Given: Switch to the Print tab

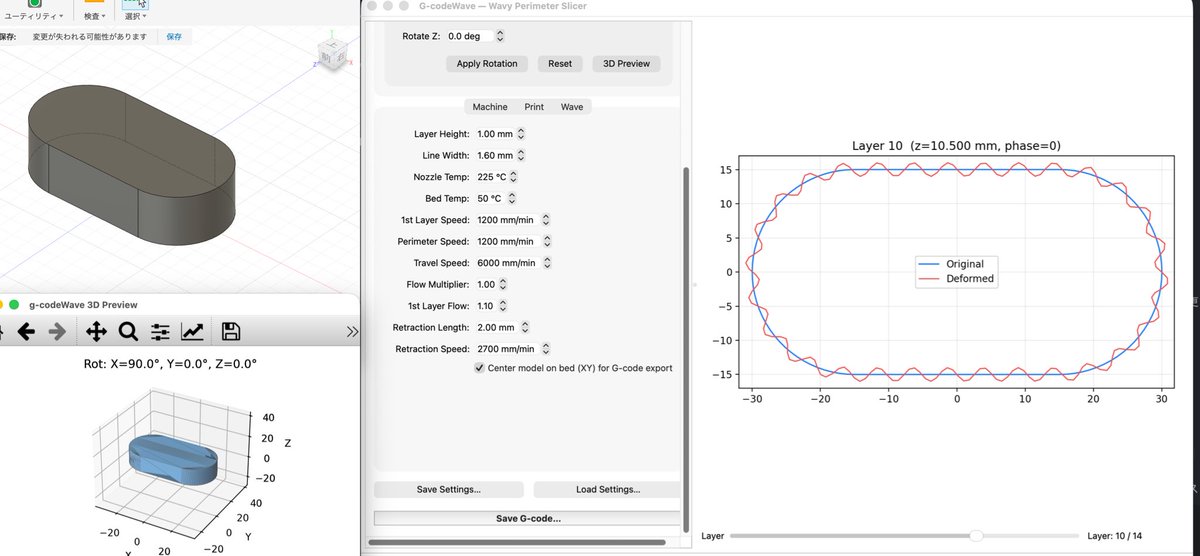Looking at the screenshot, I should tap(534, 106).
